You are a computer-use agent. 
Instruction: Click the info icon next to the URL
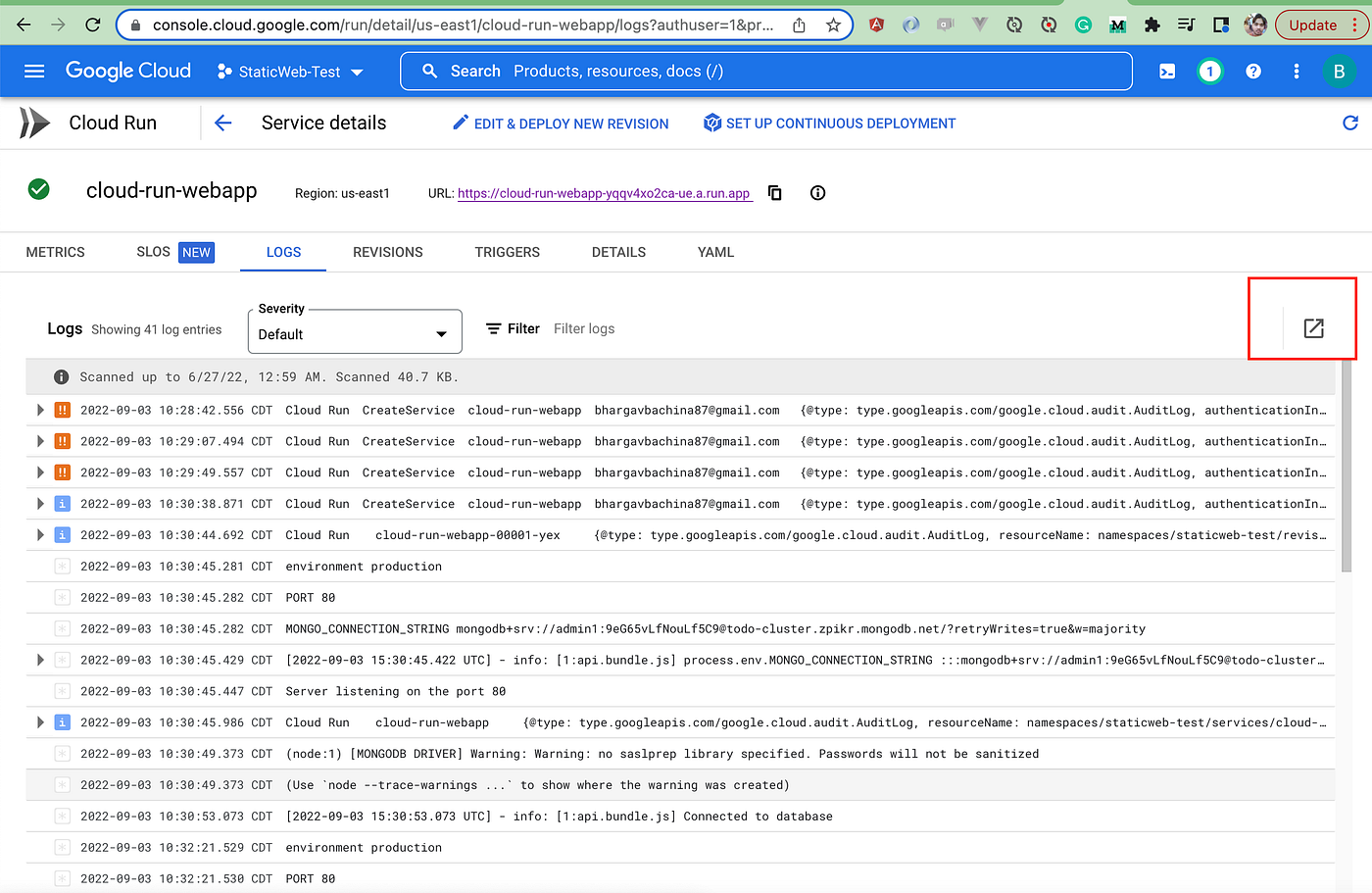(x=817, y=193)
